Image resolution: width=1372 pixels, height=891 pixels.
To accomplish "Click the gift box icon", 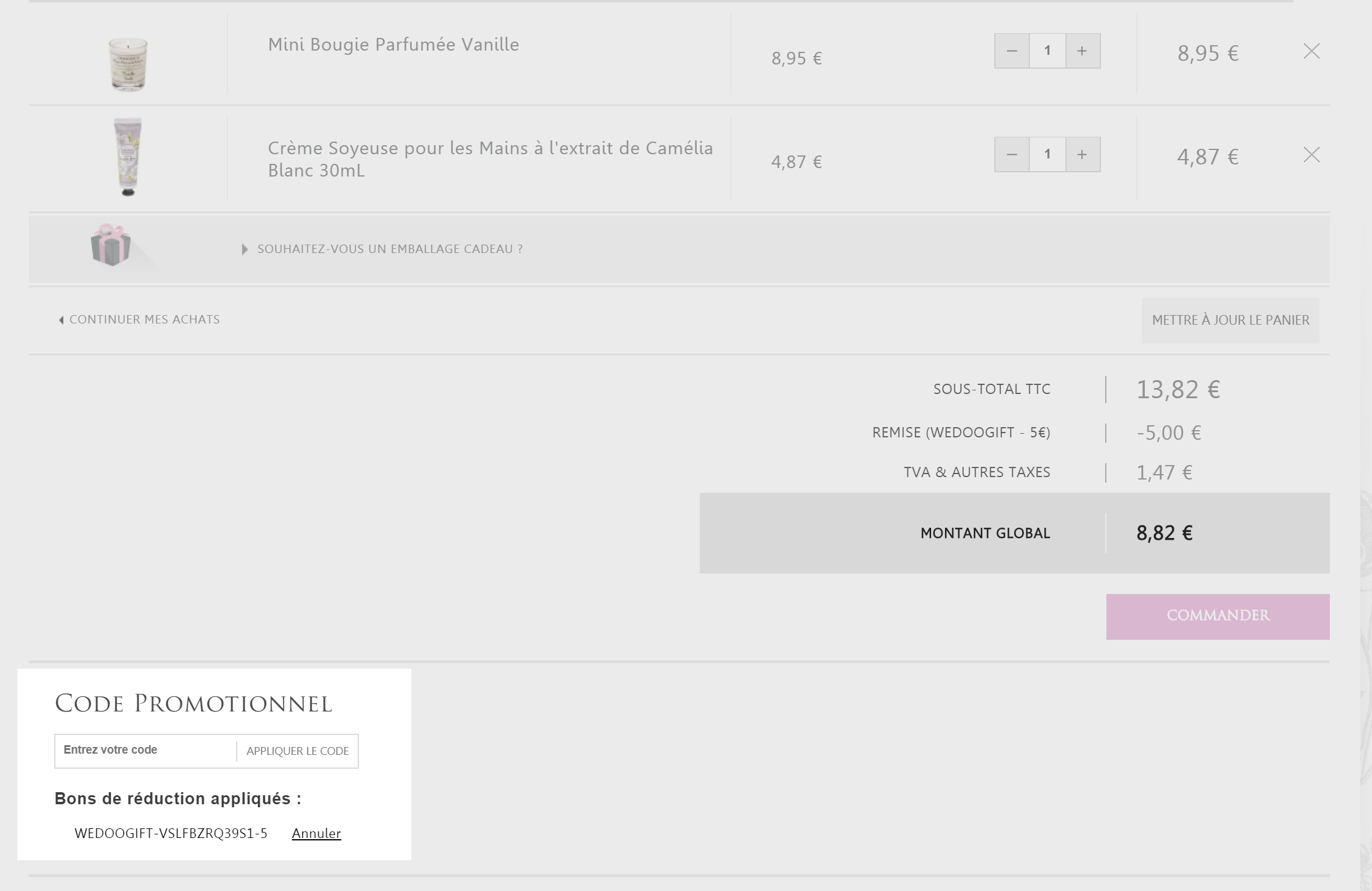I will point(111,245).
